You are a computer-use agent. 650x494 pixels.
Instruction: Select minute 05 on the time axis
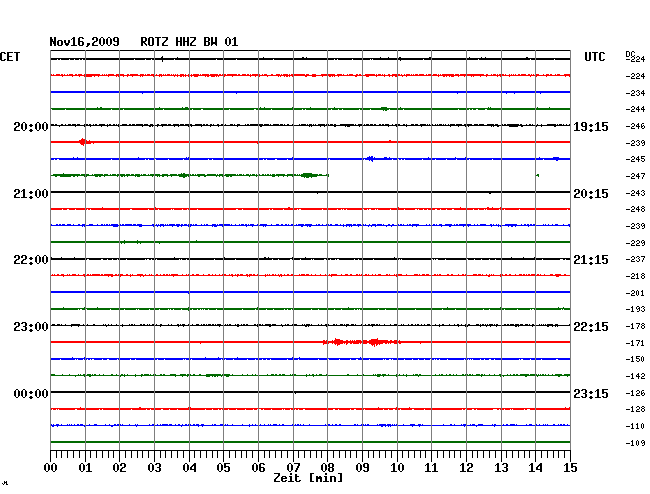click(223, 468)
